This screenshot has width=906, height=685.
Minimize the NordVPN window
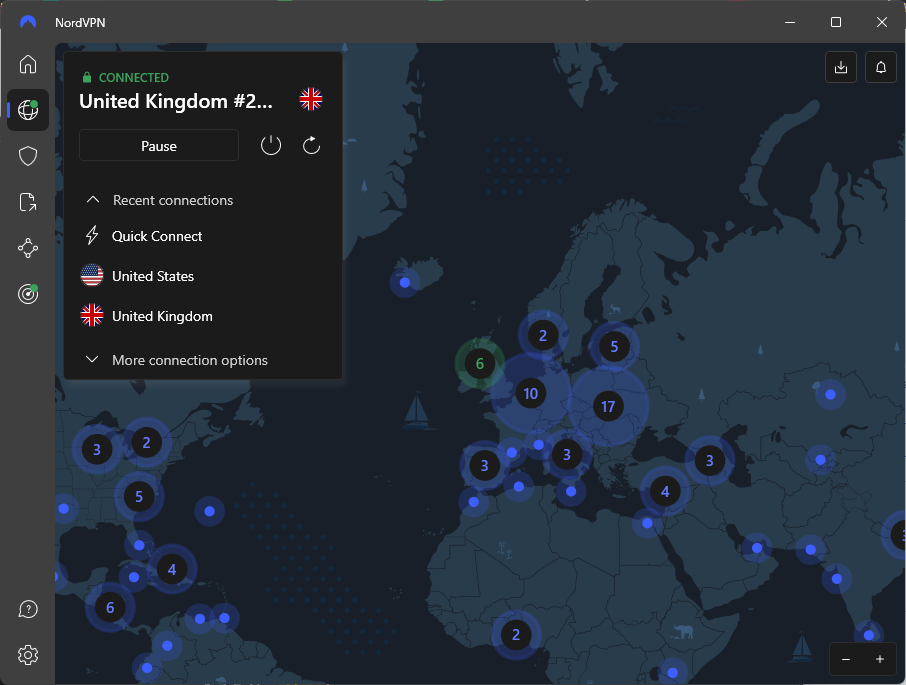click(x=790, y=23)
